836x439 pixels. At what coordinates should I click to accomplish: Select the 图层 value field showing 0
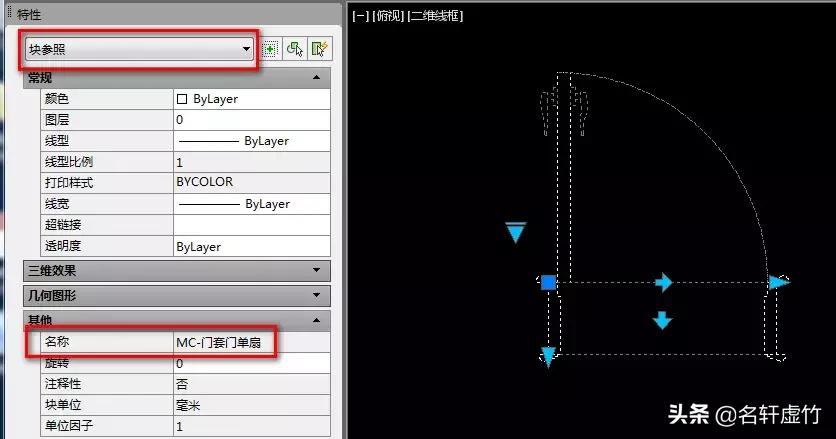[252, 120]
